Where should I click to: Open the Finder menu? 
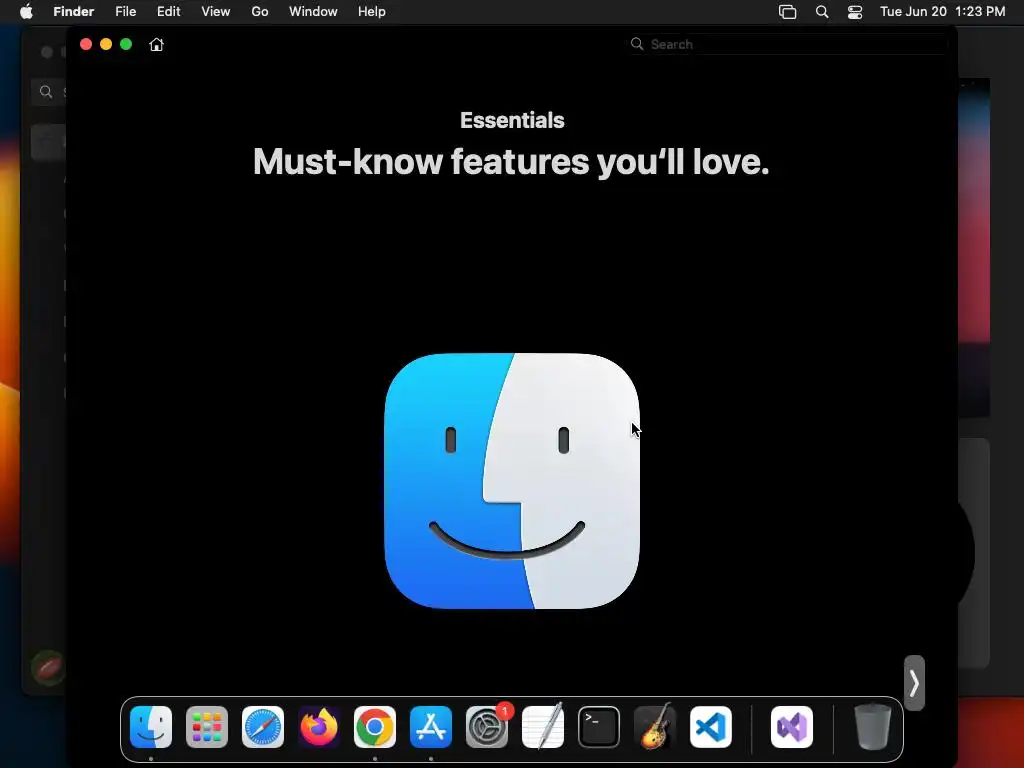tap(74, 11)
